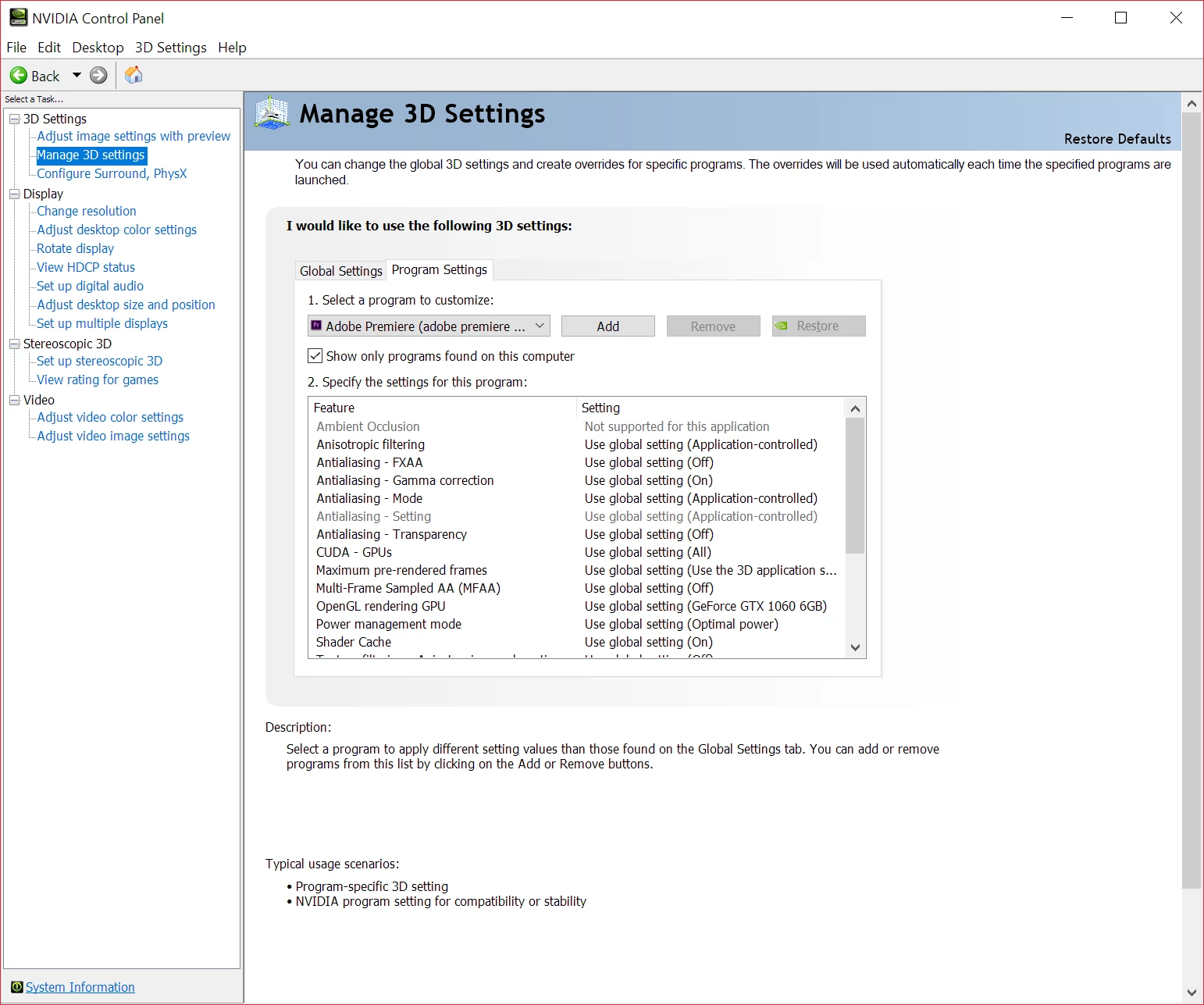Open the Help menu
This screenshot has width=1204, height=1005.
[232, 48]
